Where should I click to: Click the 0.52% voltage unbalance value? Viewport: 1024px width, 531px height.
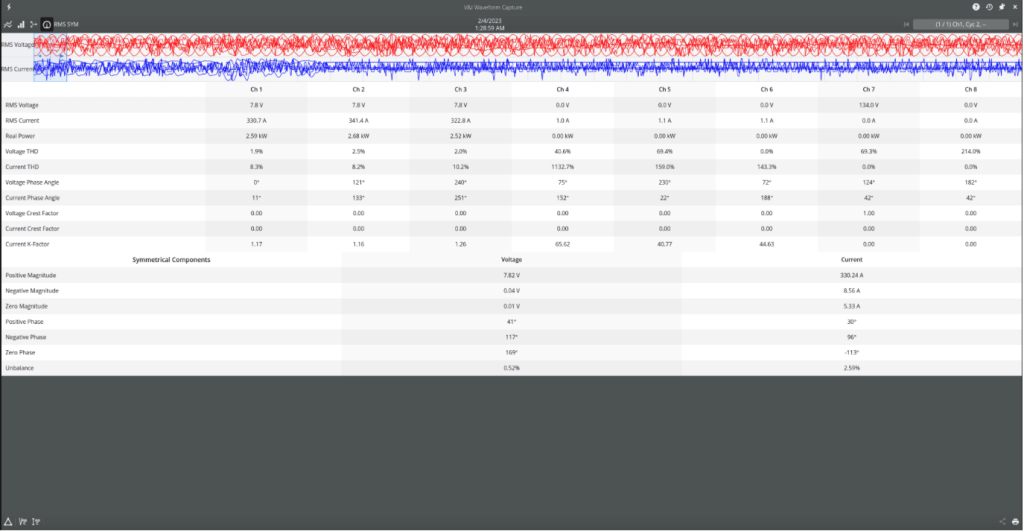coord(511,368)
